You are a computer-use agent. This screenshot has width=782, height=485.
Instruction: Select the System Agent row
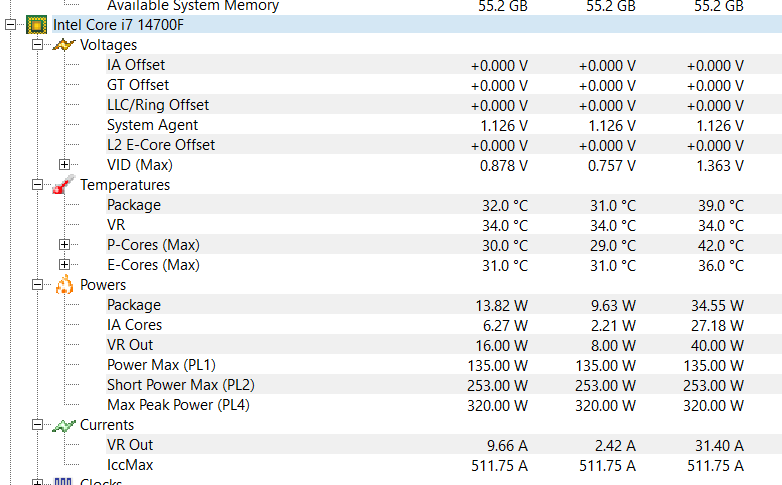pyautogui.click(x=444, y=125)
